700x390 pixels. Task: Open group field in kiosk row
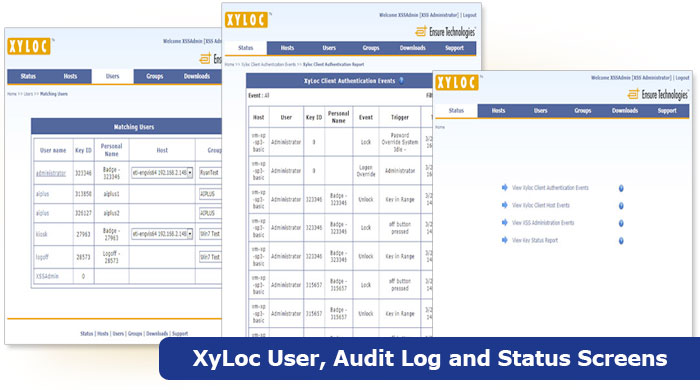210,234
